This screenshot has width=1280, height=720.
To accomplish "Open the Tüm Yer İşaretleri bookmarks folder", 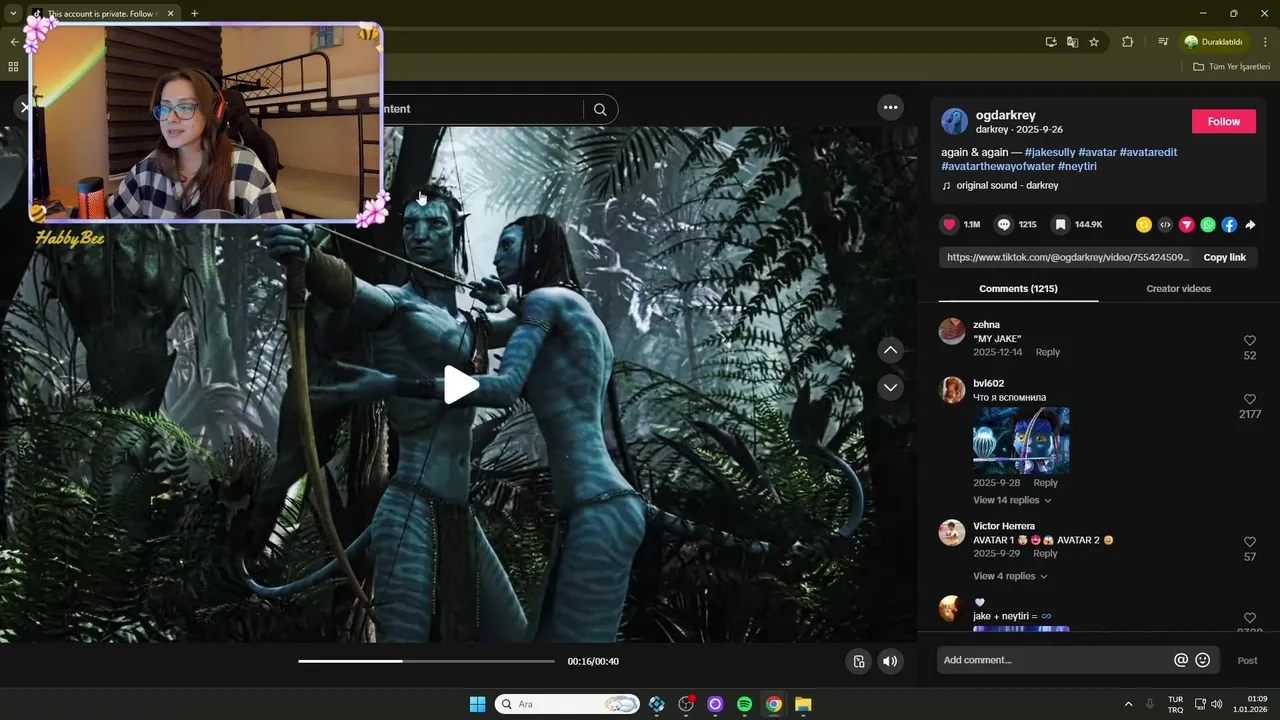I will click(x=1231, y=66).
